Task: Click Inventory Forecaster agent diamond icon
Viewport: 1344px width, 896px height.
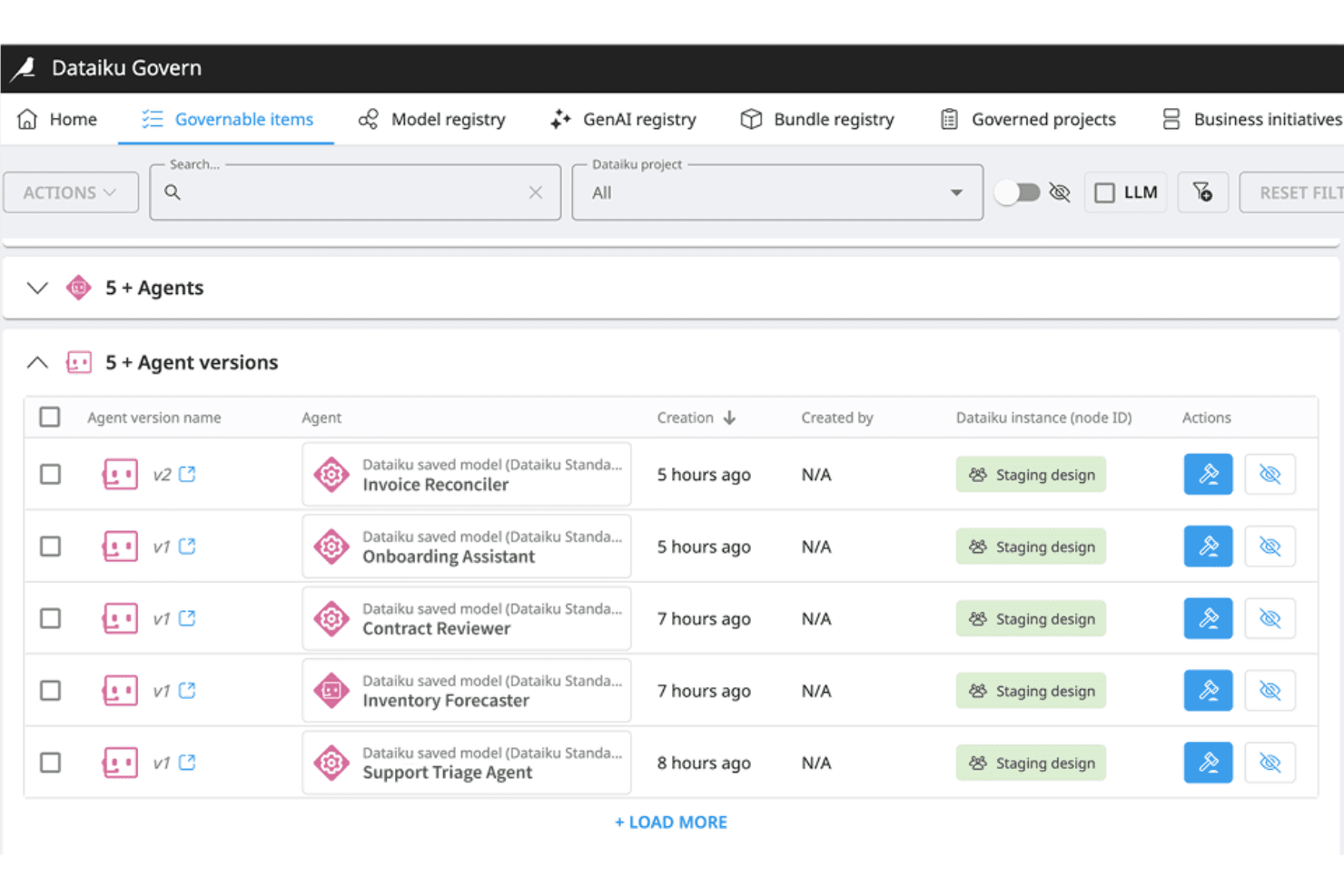Action: (331, 691)
